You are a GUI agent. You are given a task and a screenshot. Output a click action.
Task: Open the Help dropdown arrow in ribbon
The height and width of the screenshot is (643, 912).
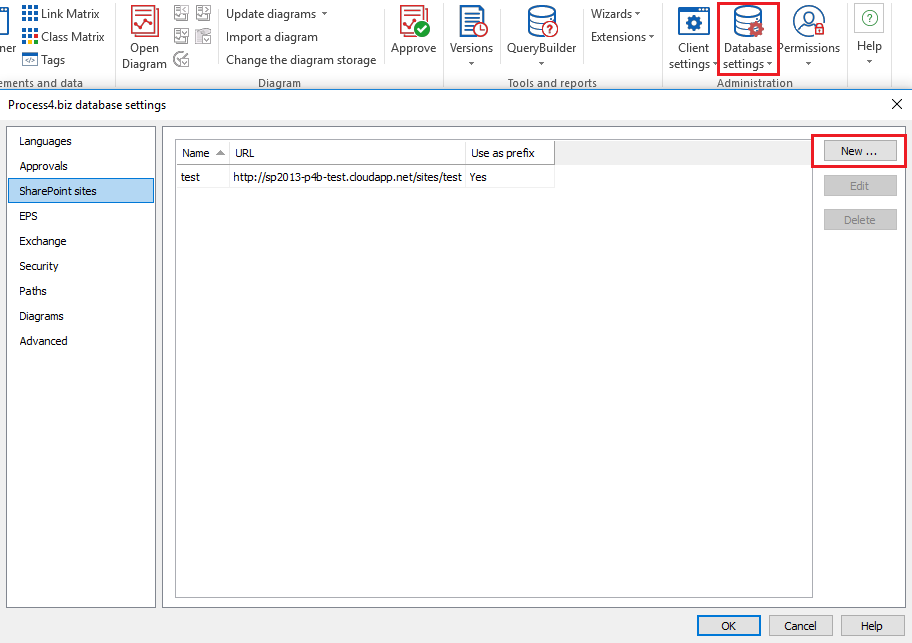869,62
